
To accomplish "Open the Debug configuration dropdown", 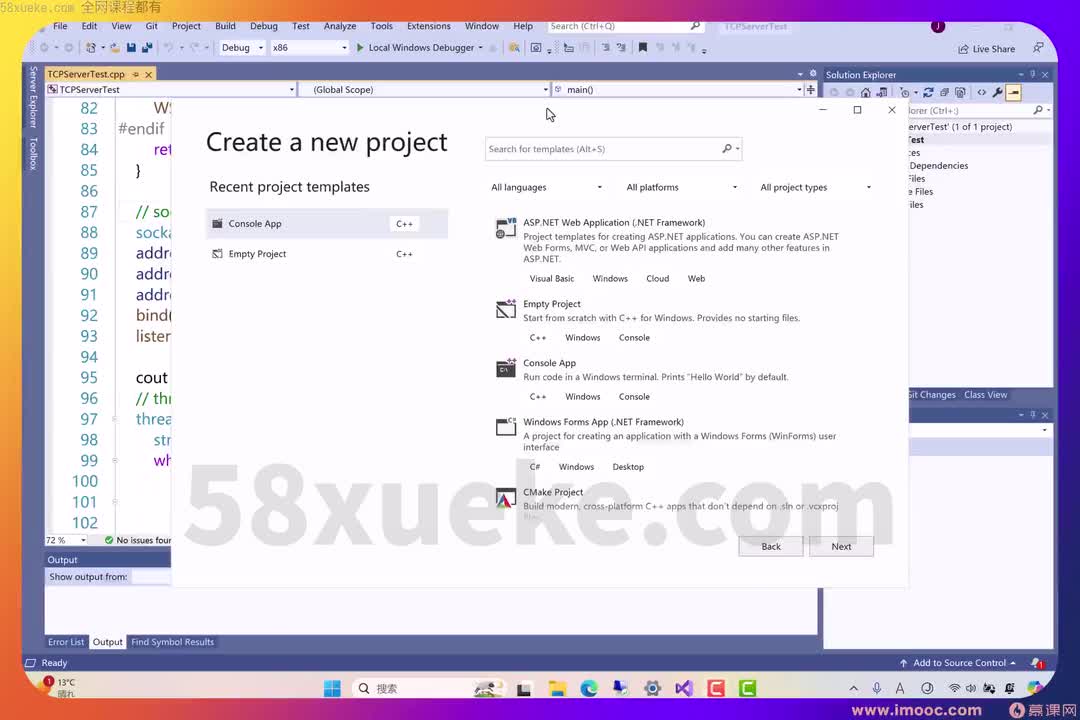I will (242, 48).
